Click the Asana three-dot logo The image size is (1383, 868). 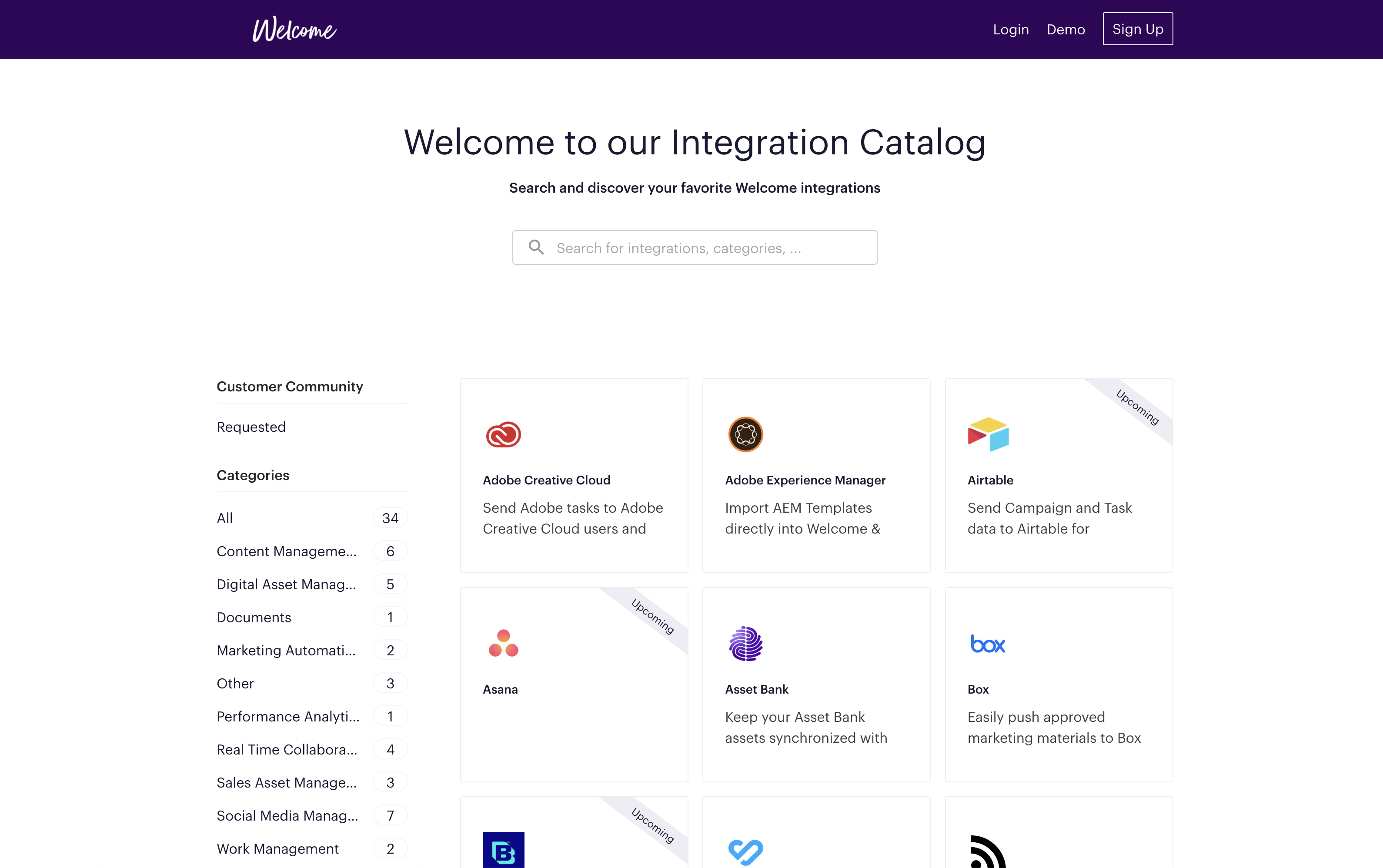(x=503, y=643)
